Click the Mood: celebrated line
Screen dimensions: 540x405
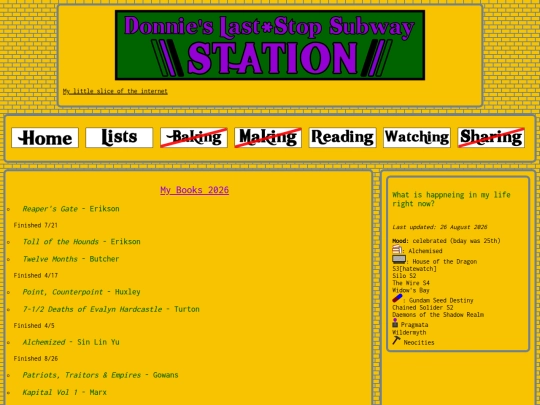tap(446, 241)
